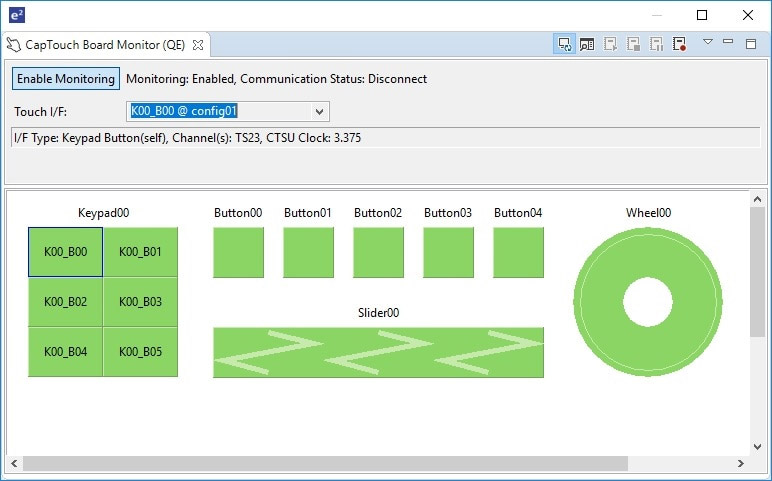Click the horizontal scrollbar right arrow
The height and width of the screenshot is (481, 772).
tap(740, 463)
